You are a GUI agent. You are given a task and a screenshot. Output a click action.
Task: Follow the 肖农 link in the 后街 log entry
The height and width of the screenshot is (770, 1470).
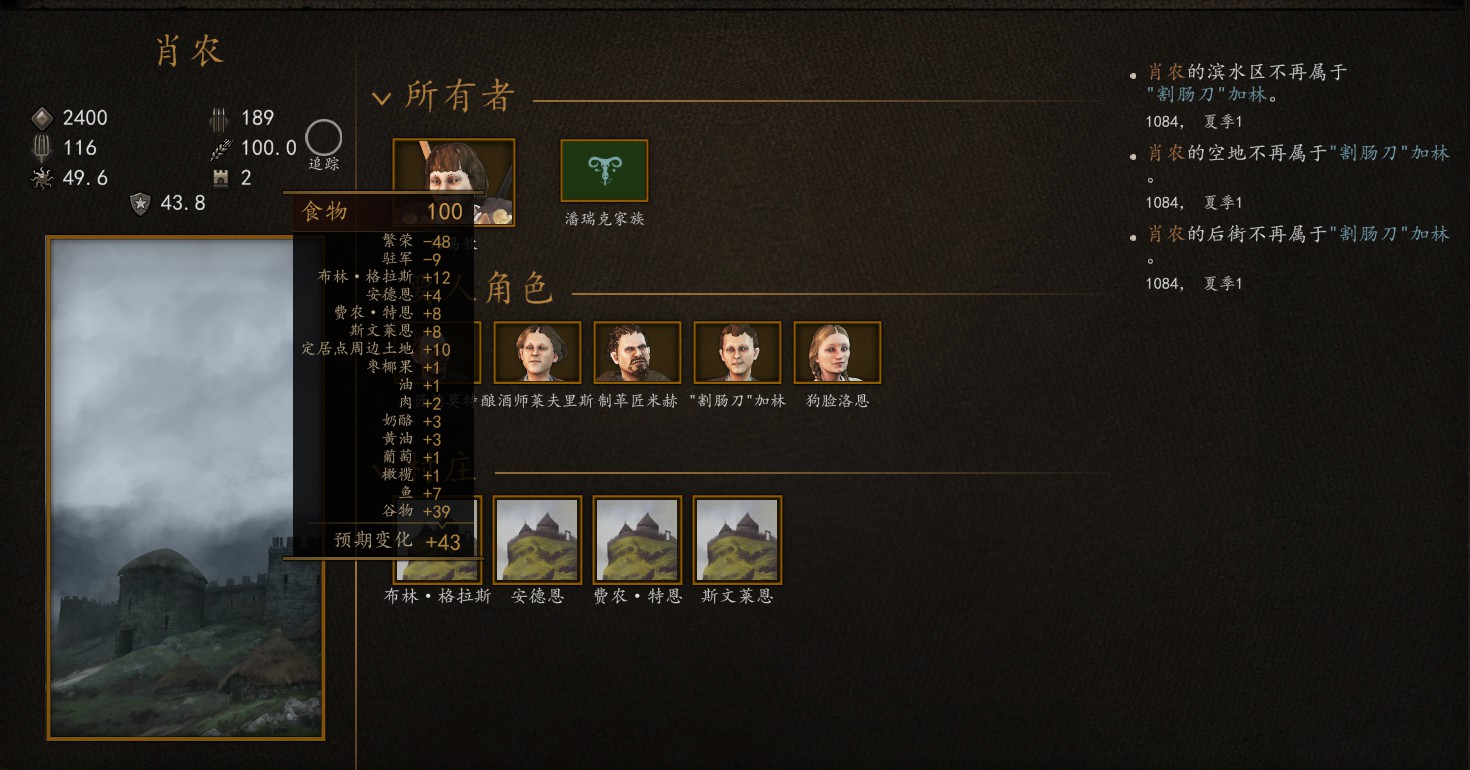point(1165,234)
